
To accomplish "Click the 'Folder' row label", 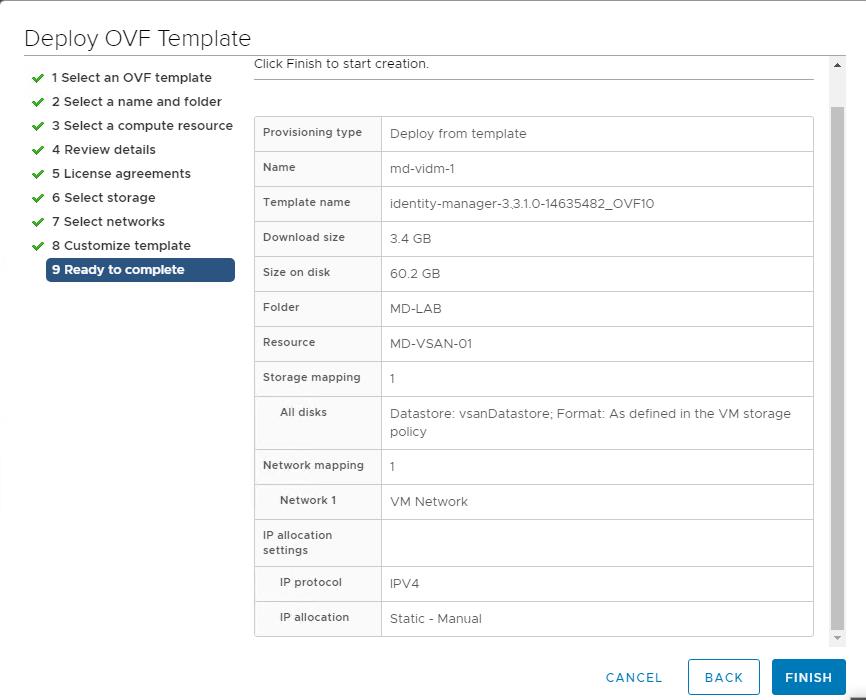I will point(281,307).
